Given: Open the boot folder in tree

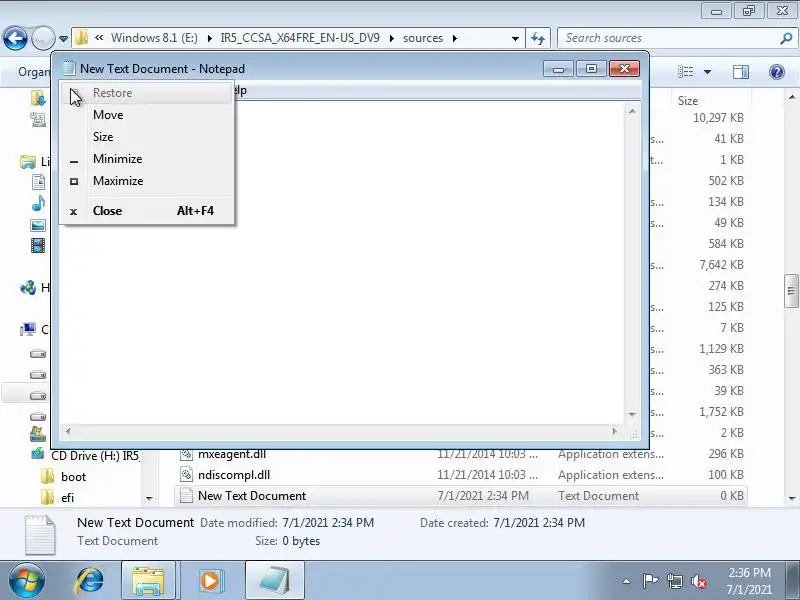Looking at the screenshot, I should pyautogui.click(x=73, y=477).
